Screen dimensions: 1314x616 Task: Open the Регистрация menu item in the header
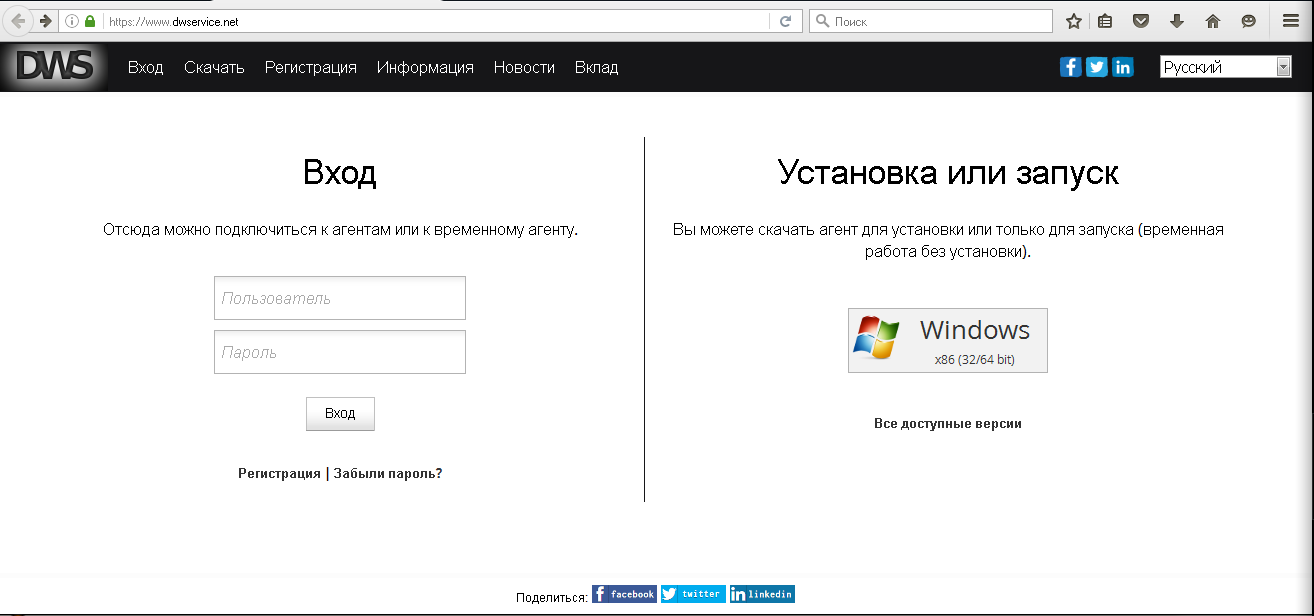311,67
